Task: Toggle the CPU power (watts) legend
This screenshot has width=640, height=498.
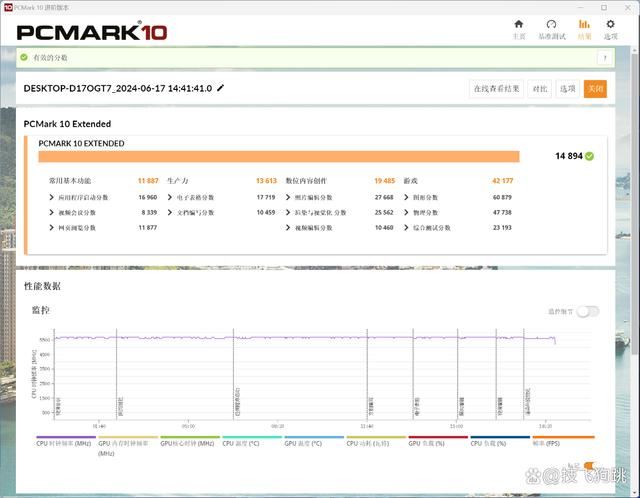Action: tap(376, 442)
